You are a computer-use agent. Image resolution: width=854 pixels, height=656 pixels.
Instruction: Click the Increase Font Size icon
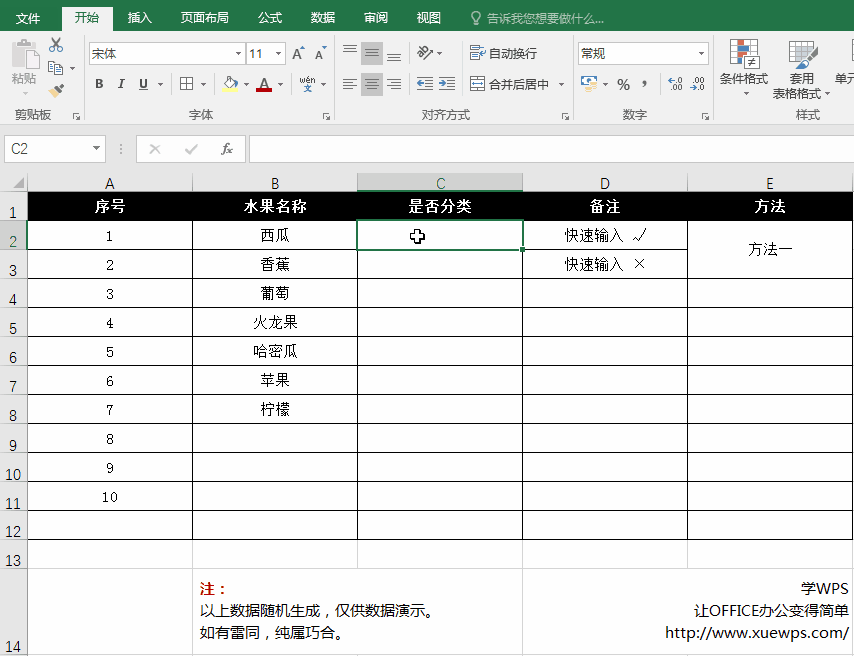(300, 54)
